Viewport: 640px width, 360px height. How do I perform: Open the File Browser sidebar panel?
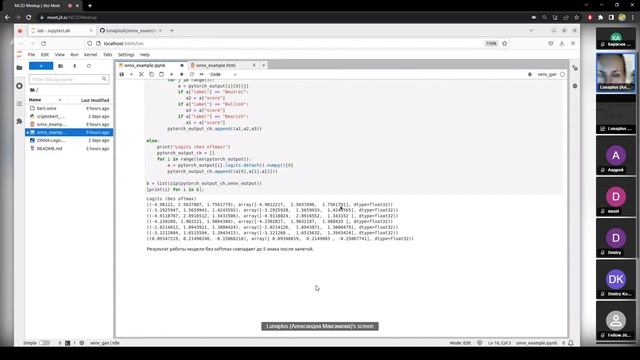pyautogui.click(x=19, y=68)
